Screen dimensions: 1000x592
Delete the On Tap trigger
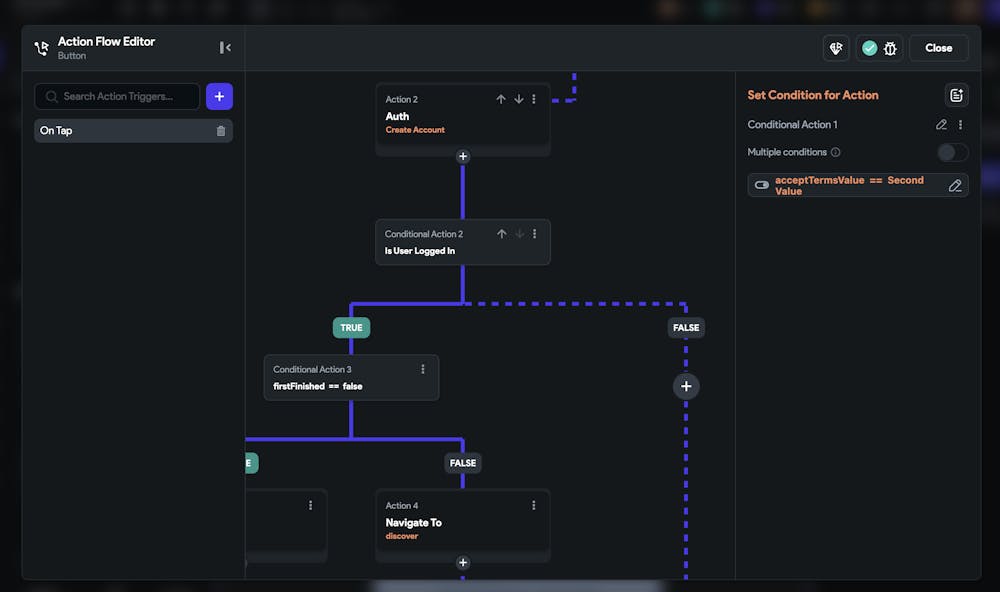coord(221,131)
